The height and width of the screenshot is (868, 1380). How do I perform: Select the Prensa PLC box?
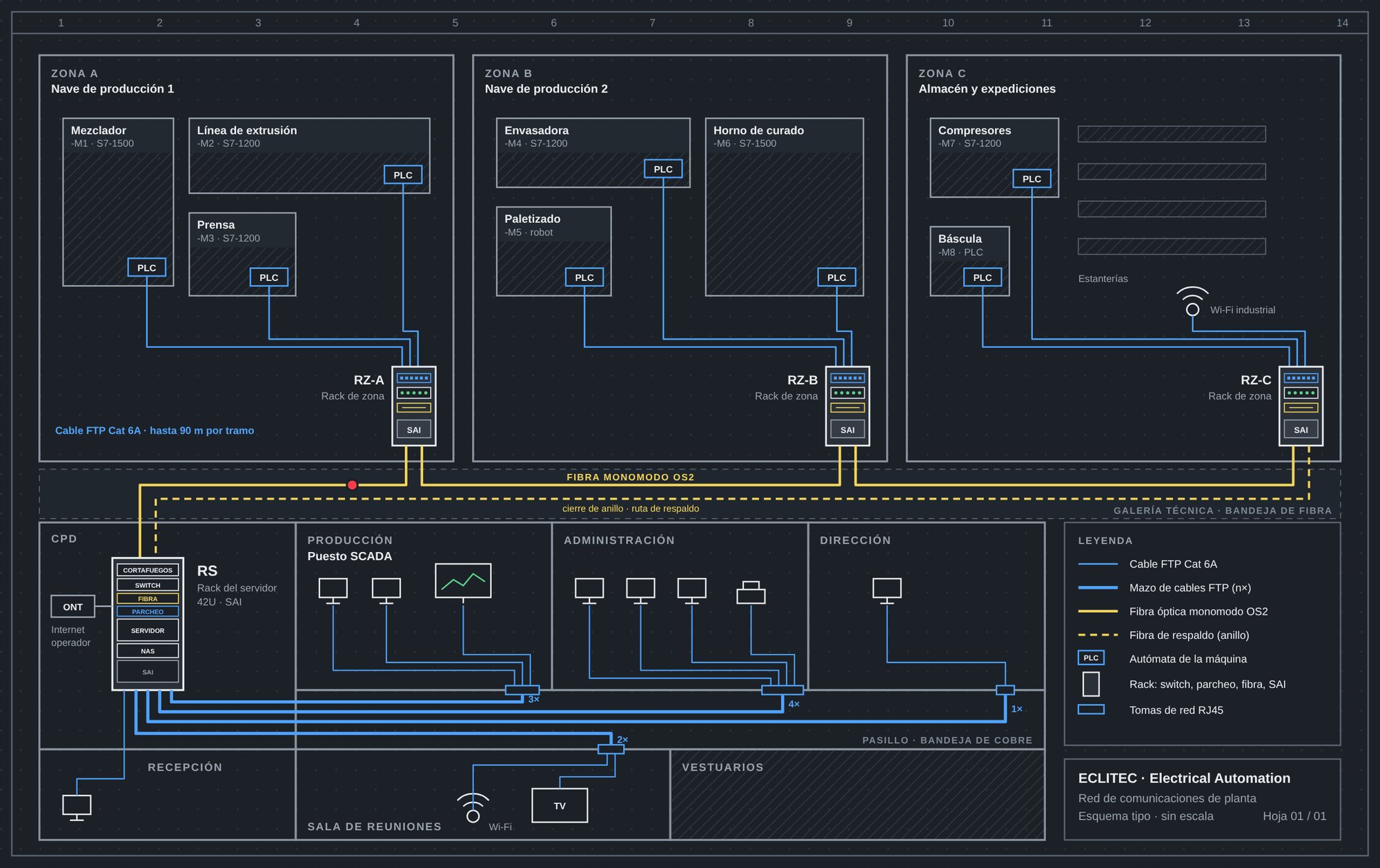[268, 277]
